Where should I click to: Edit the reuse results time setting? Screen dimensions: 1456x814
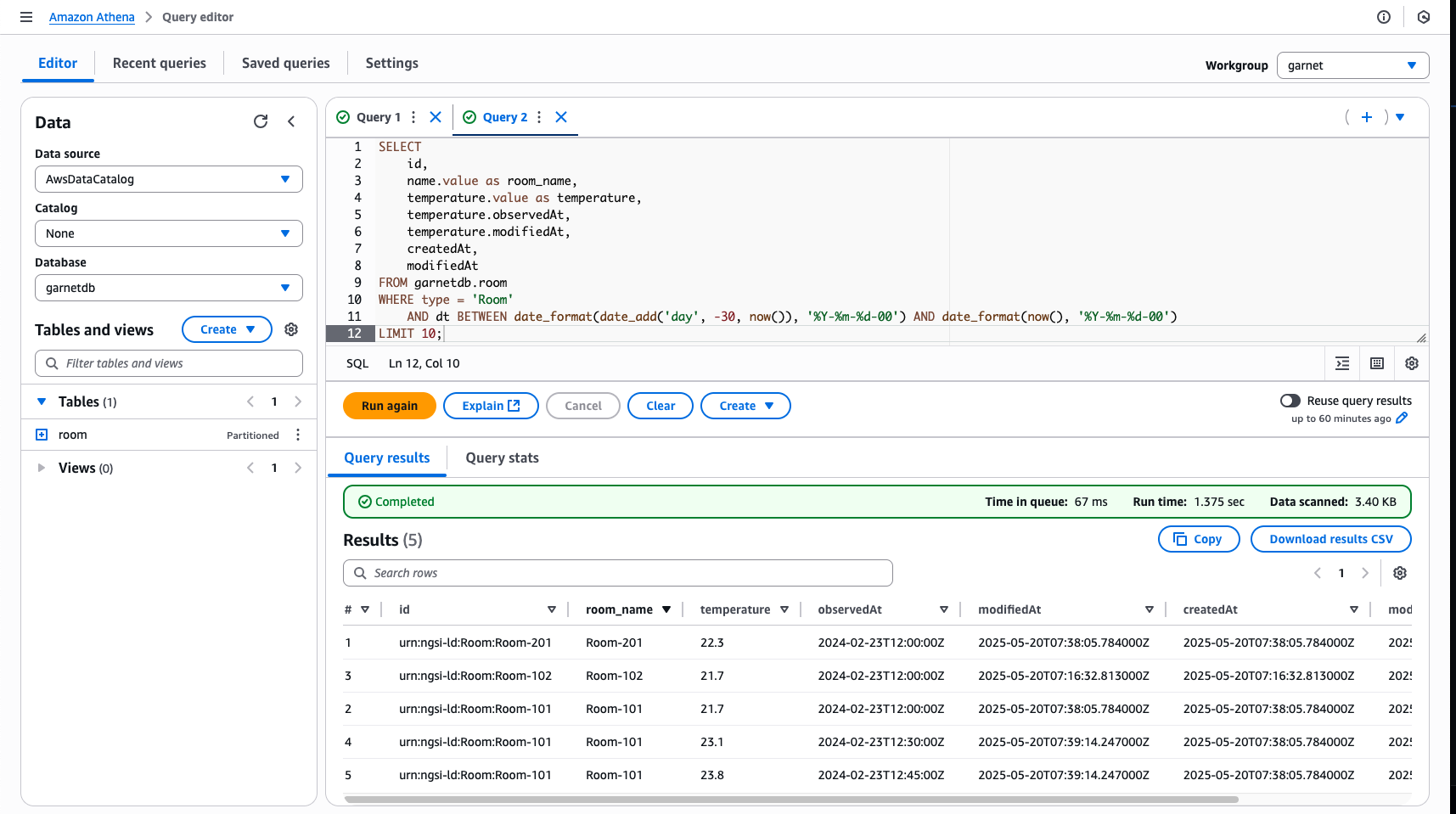[x=1402, y=418]
